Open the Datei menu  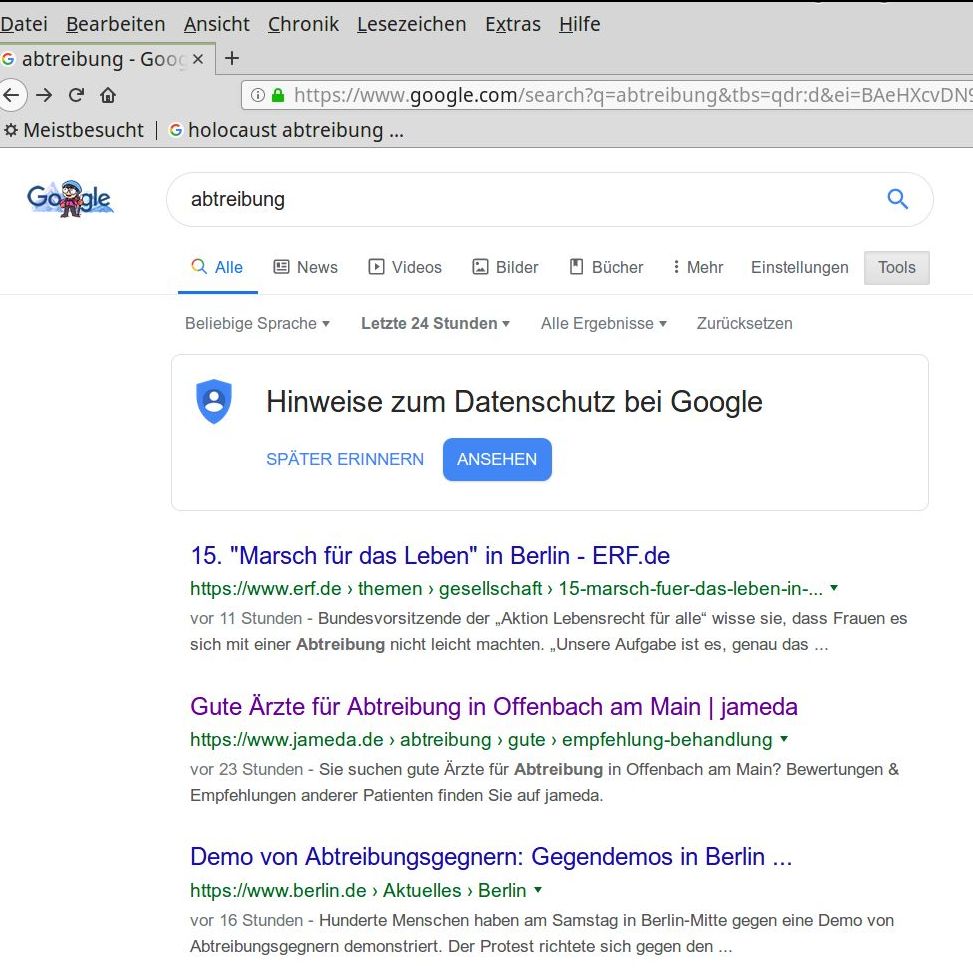24,24
